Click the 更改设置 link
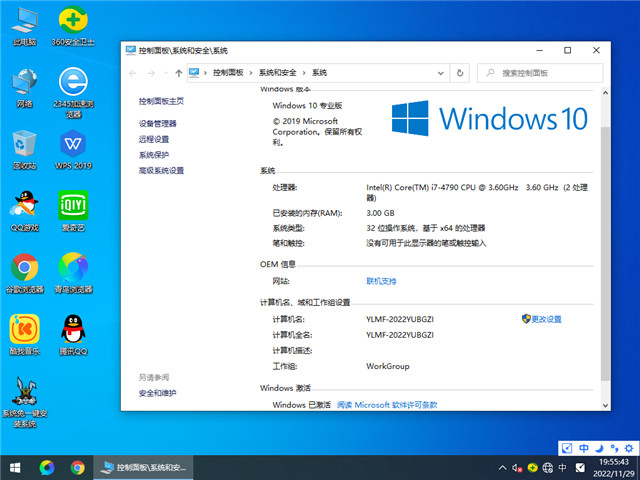 point(546,319)
